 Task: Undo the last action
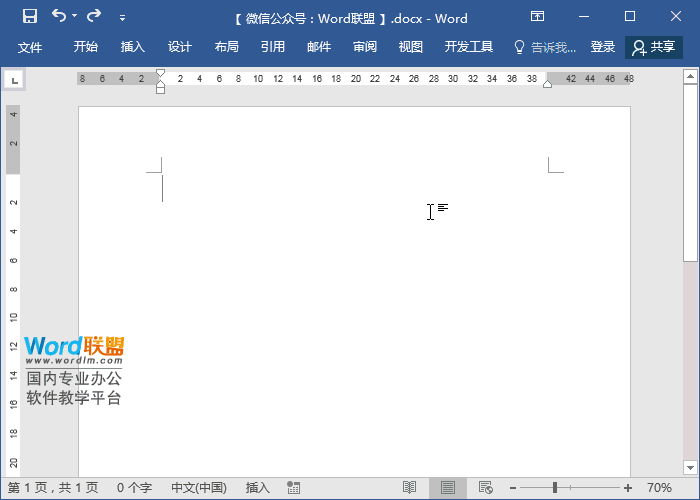pyautogui.click(x=58, y=16)
